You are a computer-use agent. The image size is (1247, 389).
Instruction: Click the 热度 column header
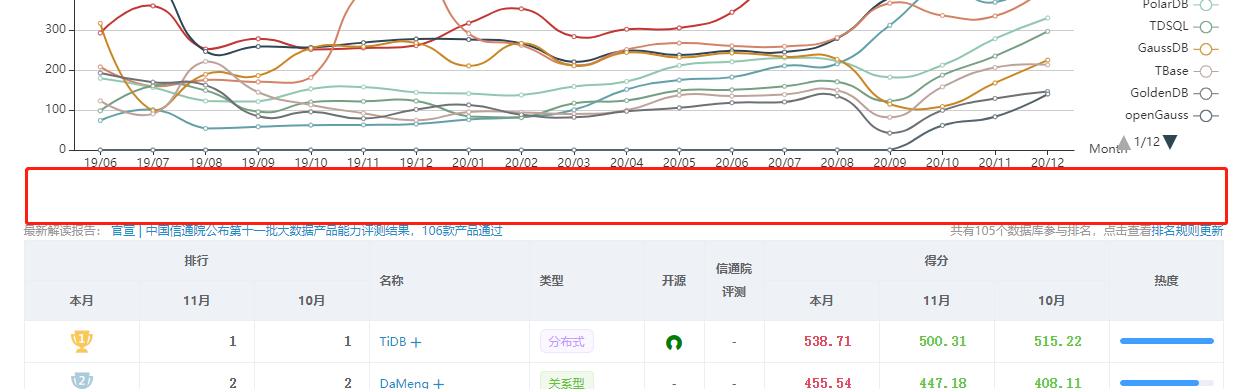pyautogui.click(x=1166, y=281)
